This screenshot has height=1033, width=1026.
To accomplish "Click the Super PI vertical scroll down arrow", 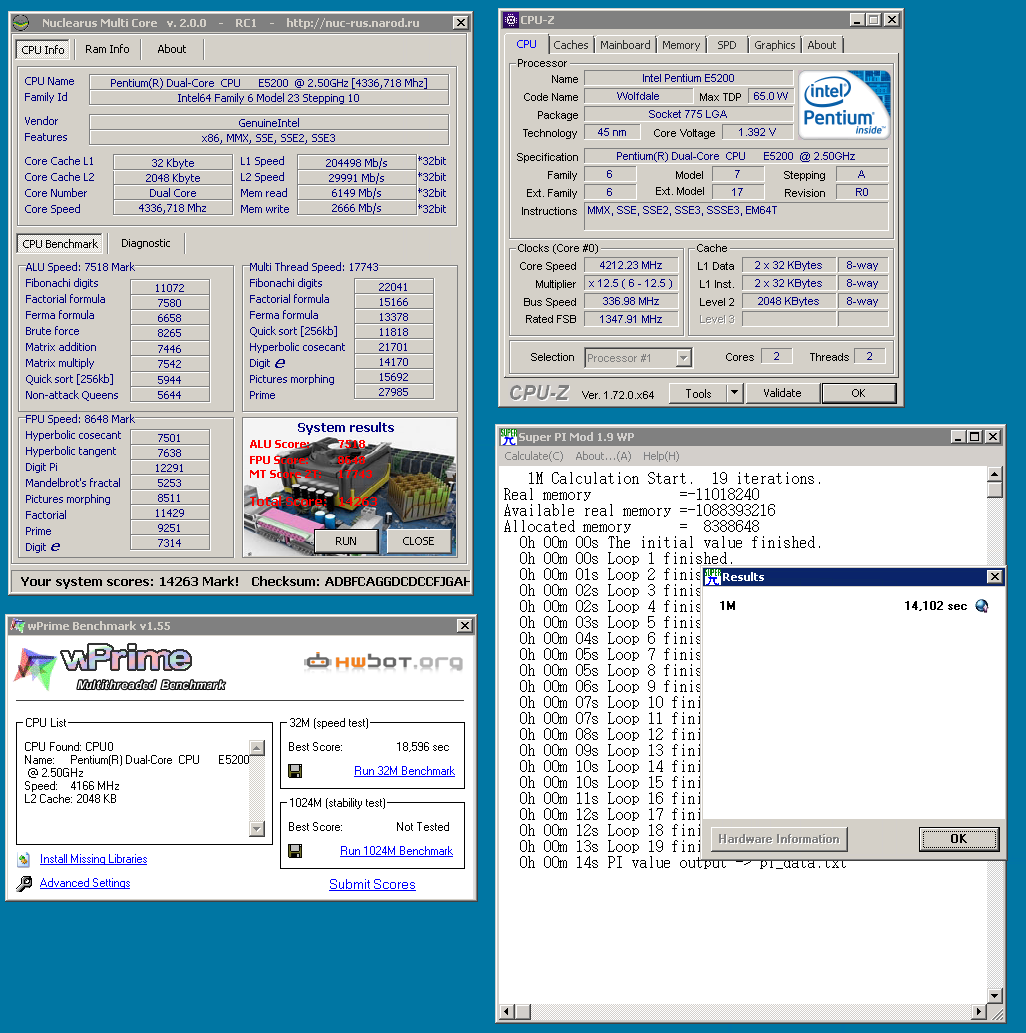I will [x=994, y=995].
